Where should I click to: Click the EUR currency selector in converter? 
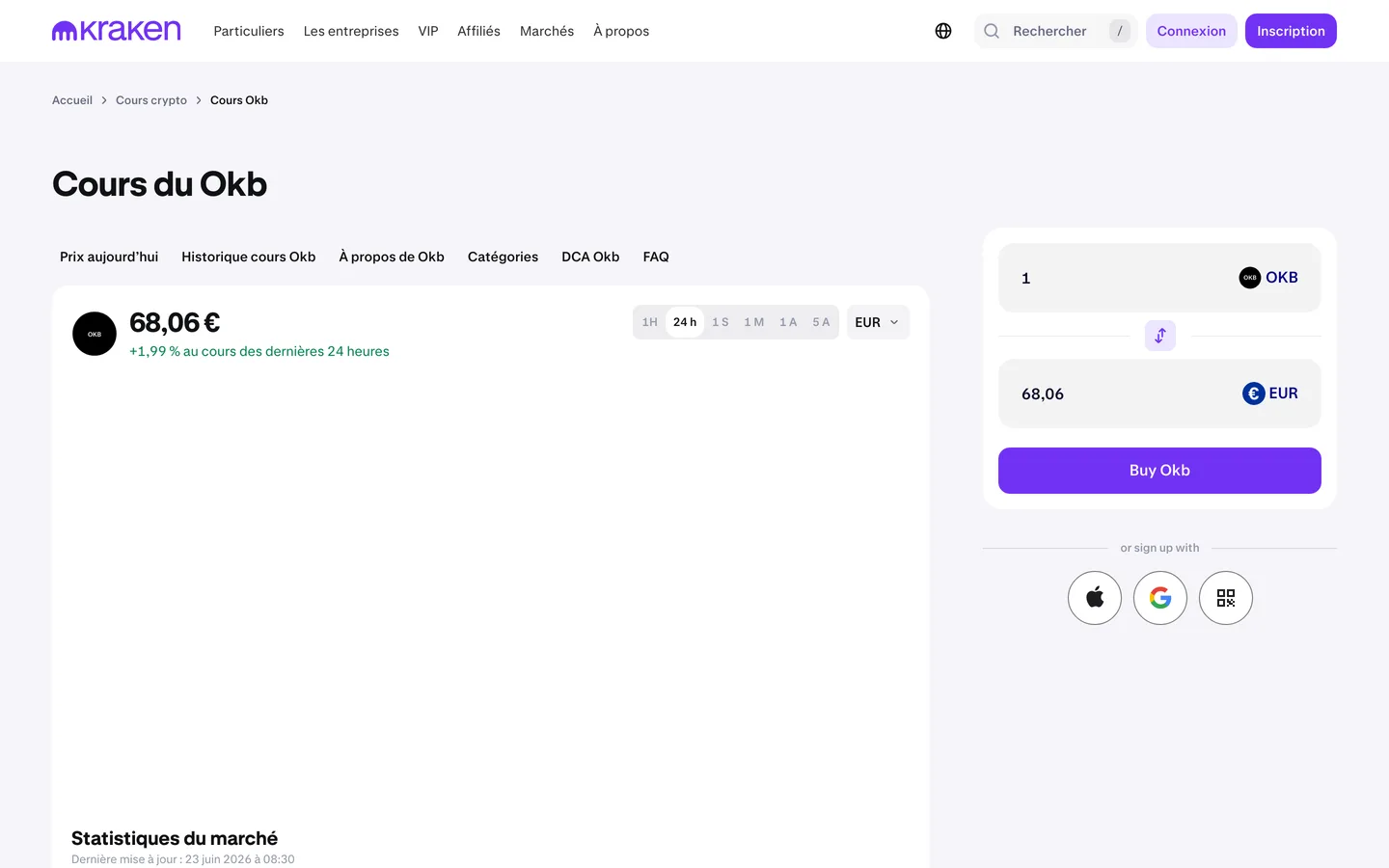1270,393
